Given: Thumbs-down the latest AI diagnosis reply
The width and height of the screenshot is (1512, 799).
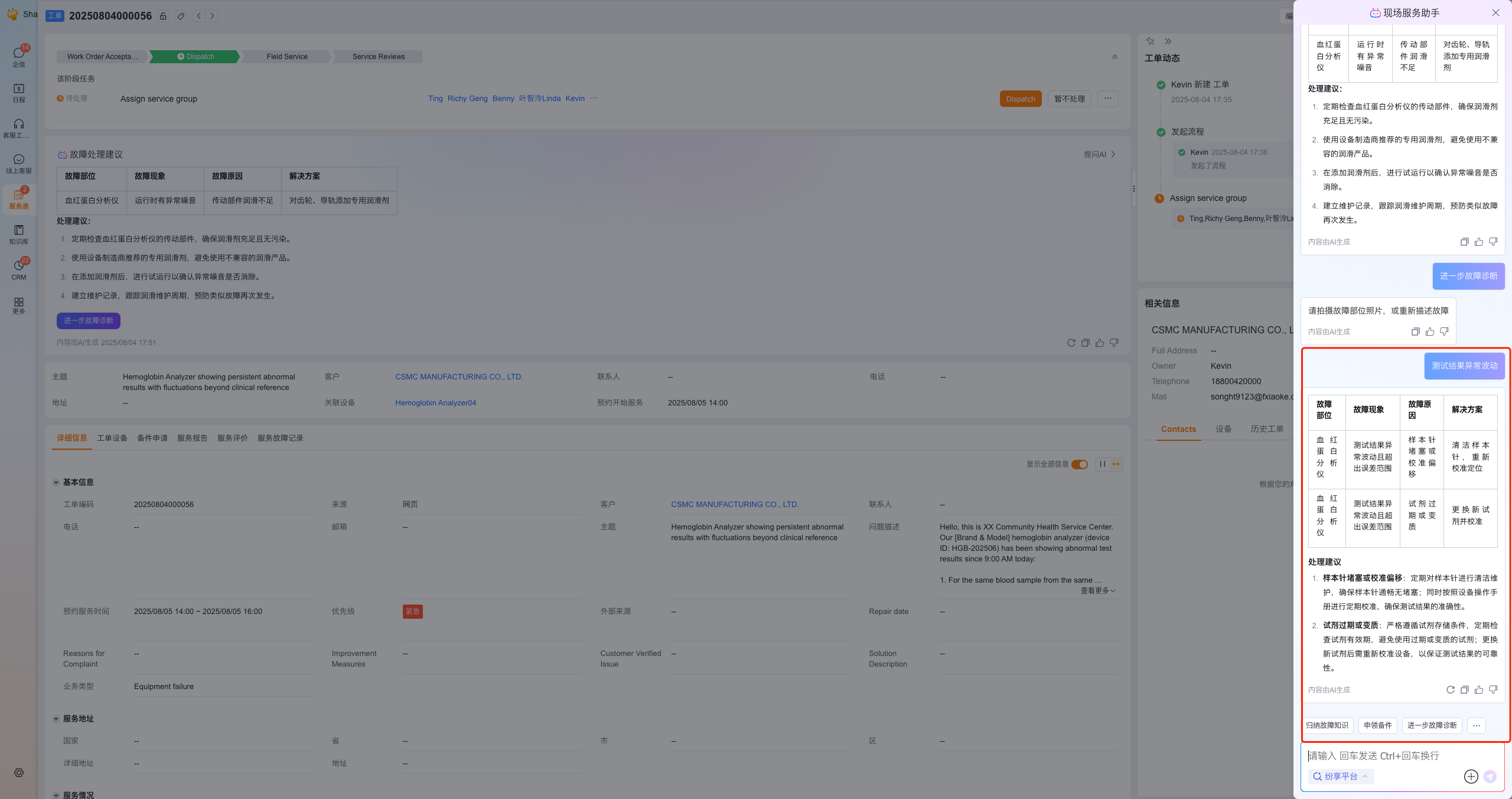Looking at the screenshot, I should click(x=1493, y=690).
